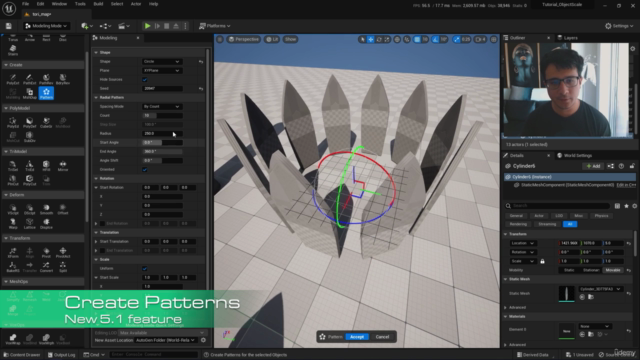
Task: Adjust the End Angle slider field
Action: tap(162, 151)
